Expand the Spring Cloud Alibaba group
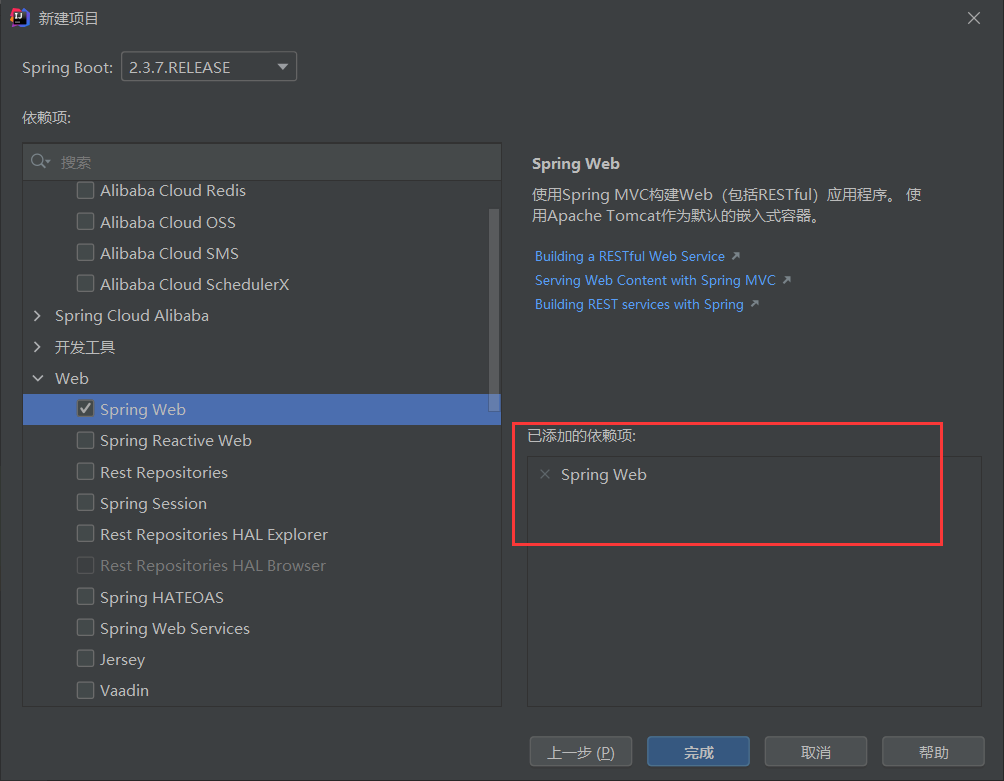This screenshot has width=1004, height=781. tap(37, 316)
